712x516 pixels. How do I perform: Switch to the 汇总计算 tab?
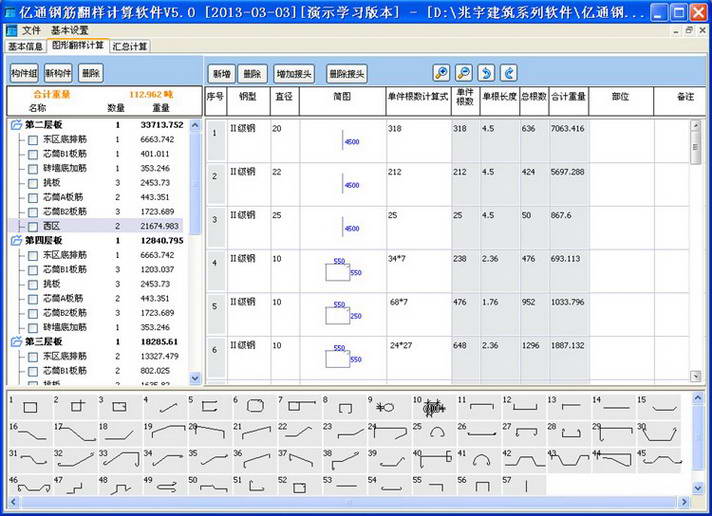coord(130,46)
